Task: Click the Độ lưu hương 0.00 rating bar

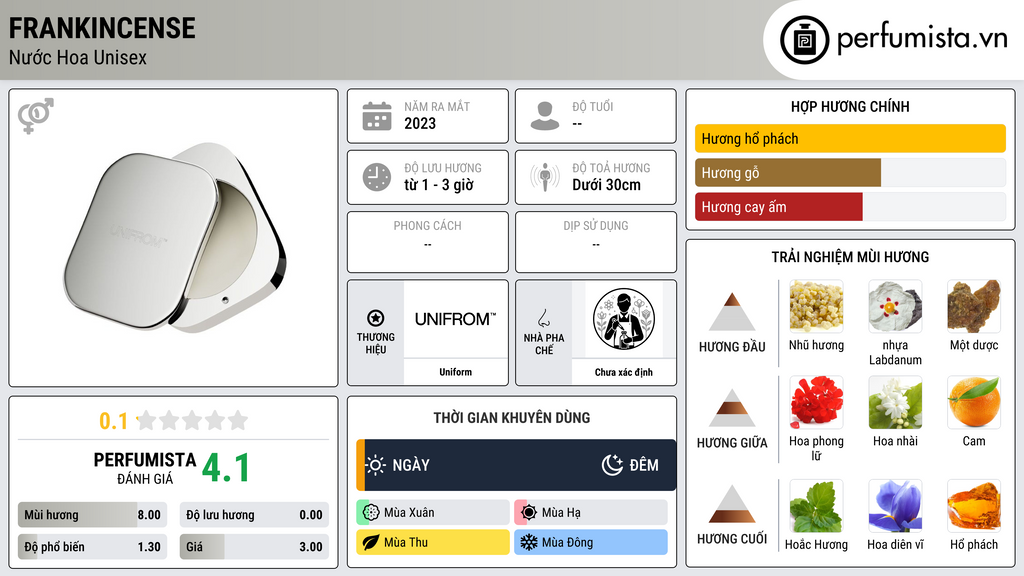Action: click(254, 515)
